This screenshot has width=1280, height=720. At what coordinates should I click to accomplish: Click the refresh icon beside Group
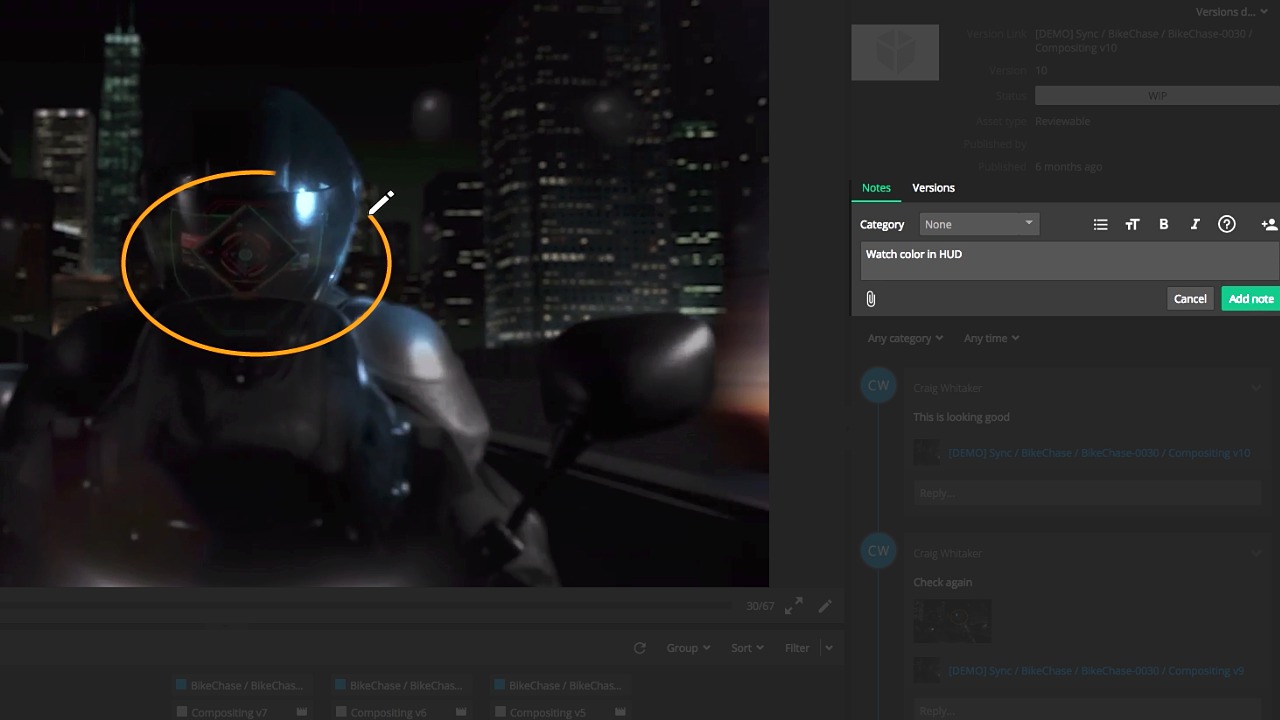[x=640, y=648]
